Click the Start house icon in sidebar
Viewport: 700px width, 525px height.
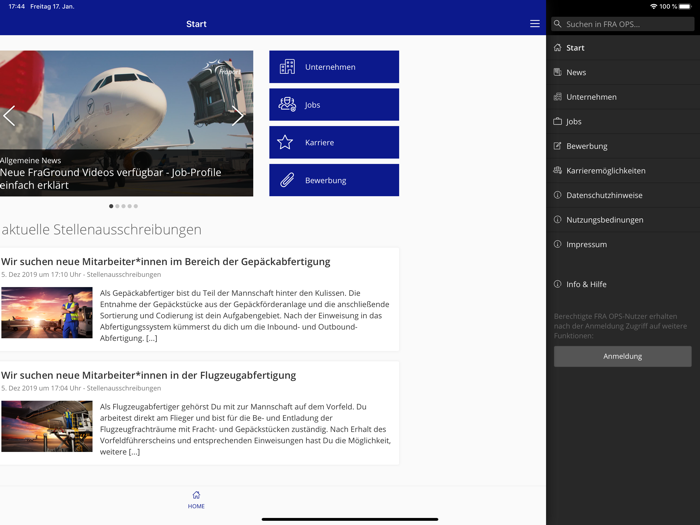tap(557, 47)
